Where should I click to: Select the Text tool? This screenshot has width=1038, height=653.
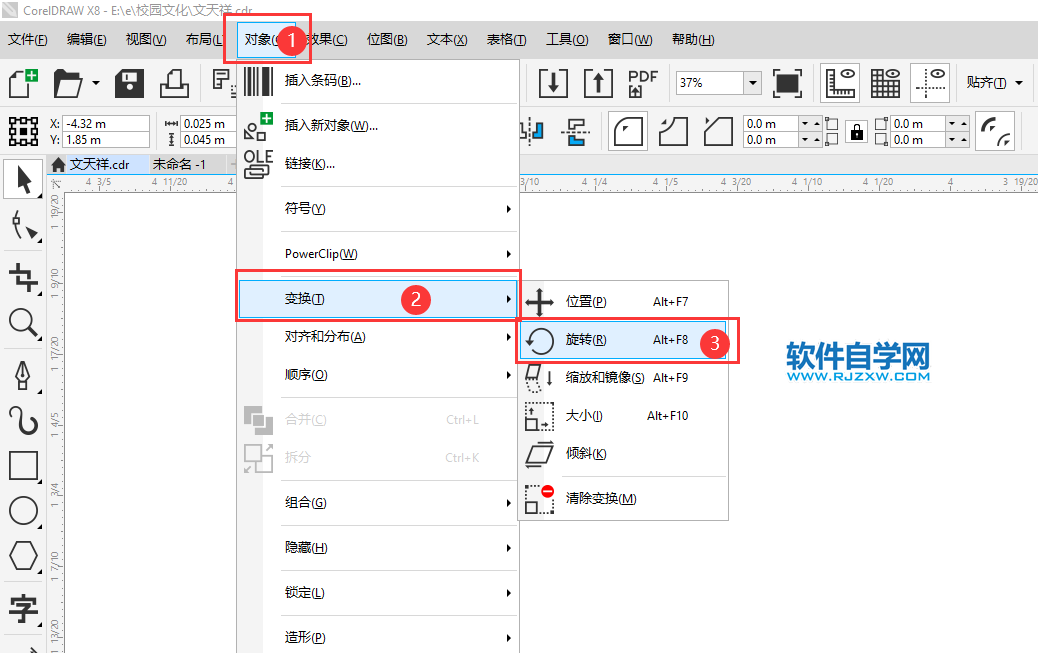tap(22, 602)
